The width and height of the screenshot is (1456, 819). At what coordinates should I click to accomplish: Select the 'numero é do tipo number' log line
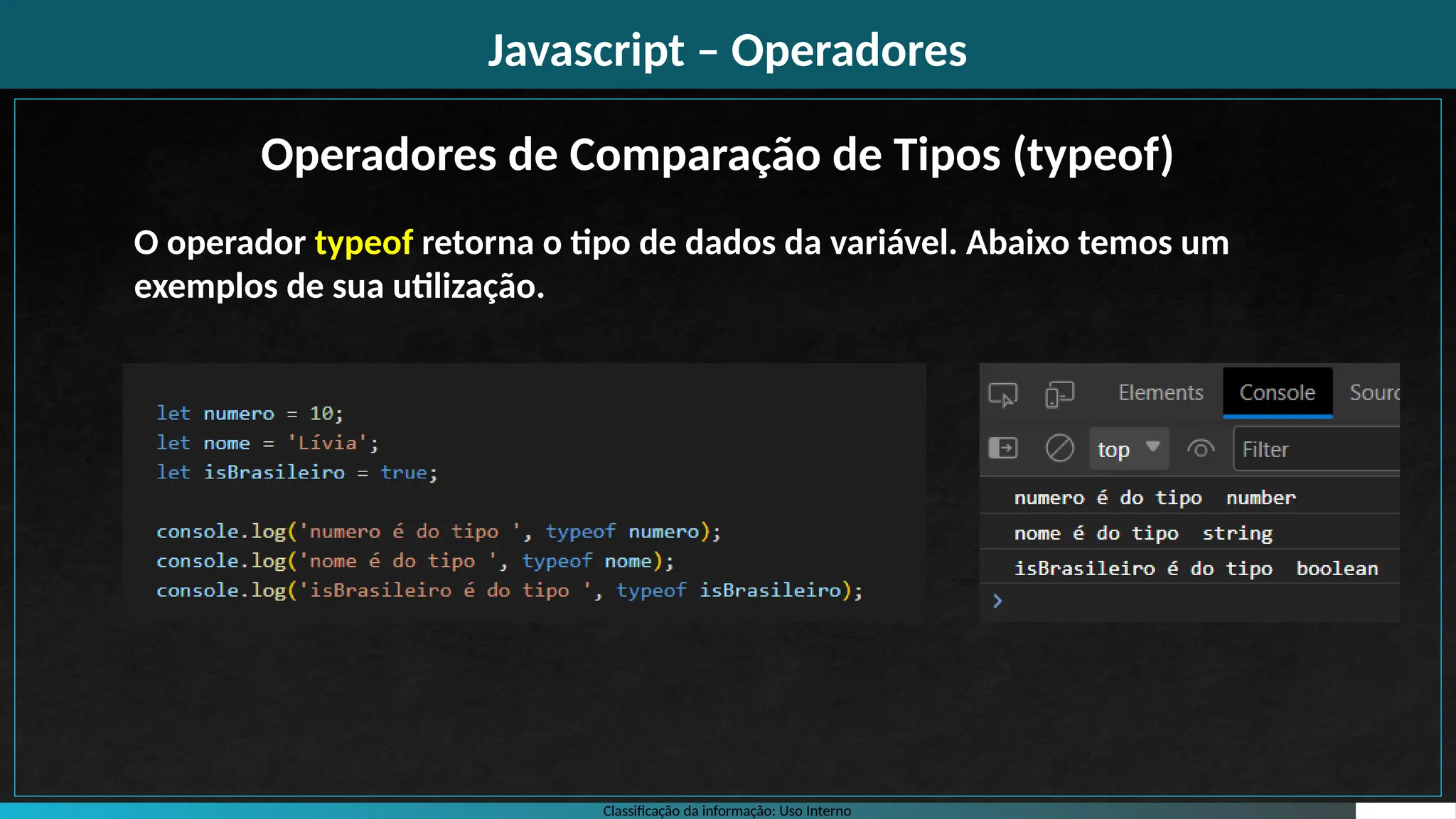[1190, 497]
